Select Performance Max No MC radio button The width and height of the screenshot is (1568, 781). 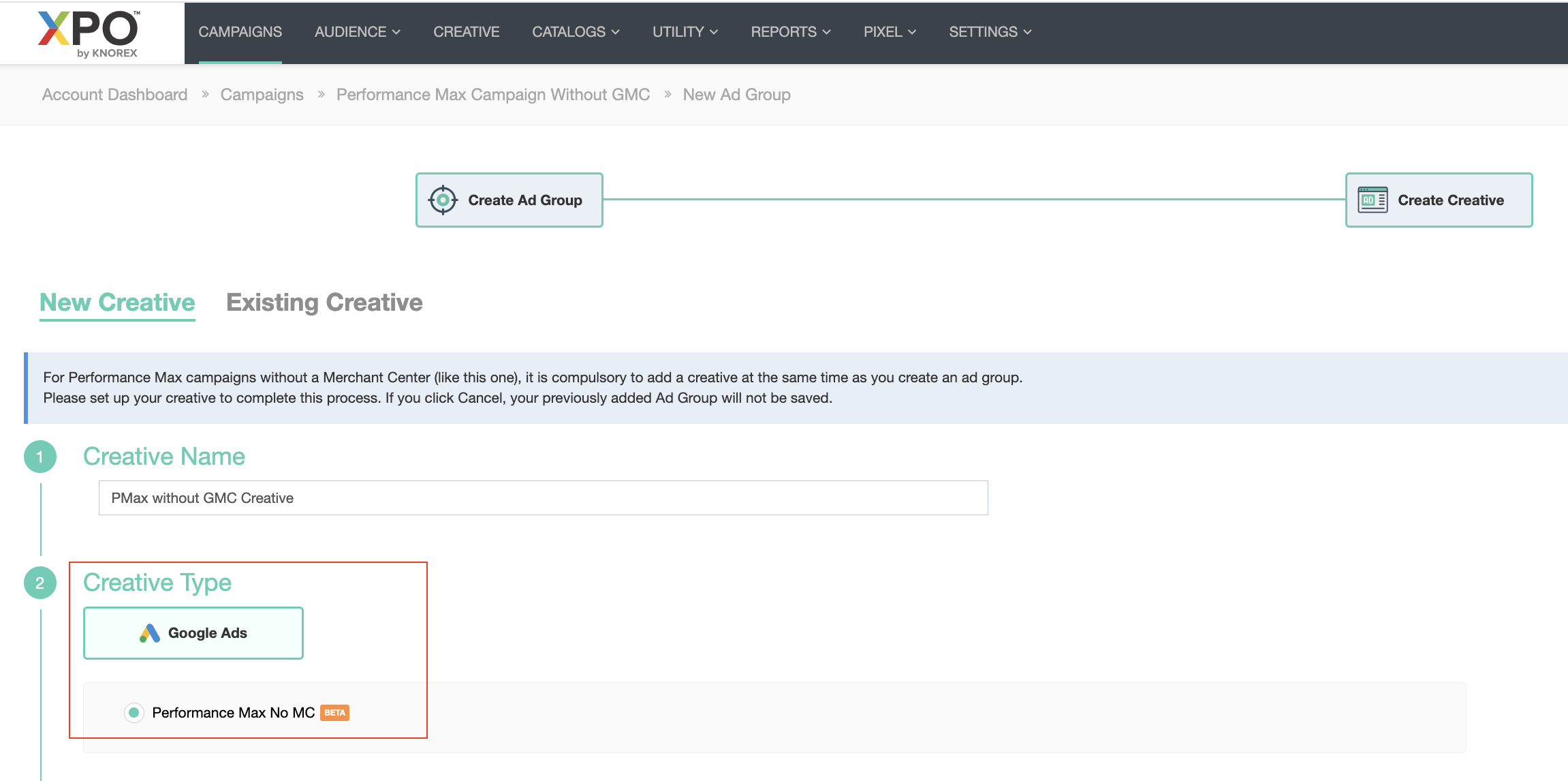pyautogui.click(x=134, y=713)
